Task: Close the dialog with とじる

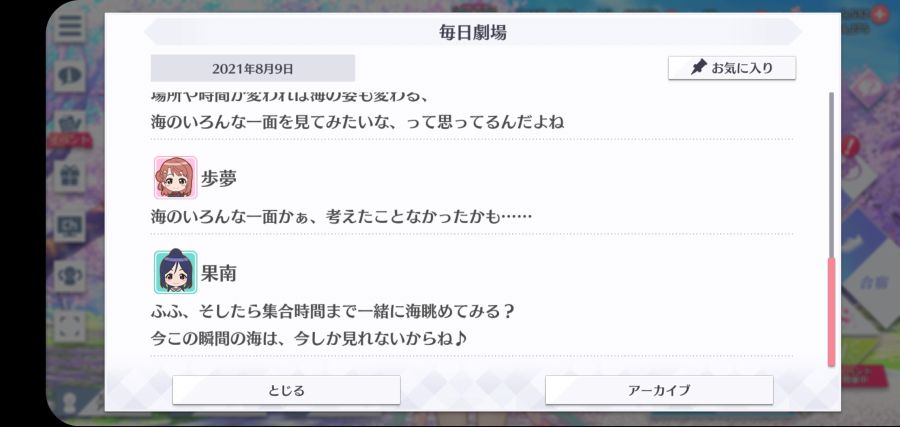Action: tap(286, 390)
